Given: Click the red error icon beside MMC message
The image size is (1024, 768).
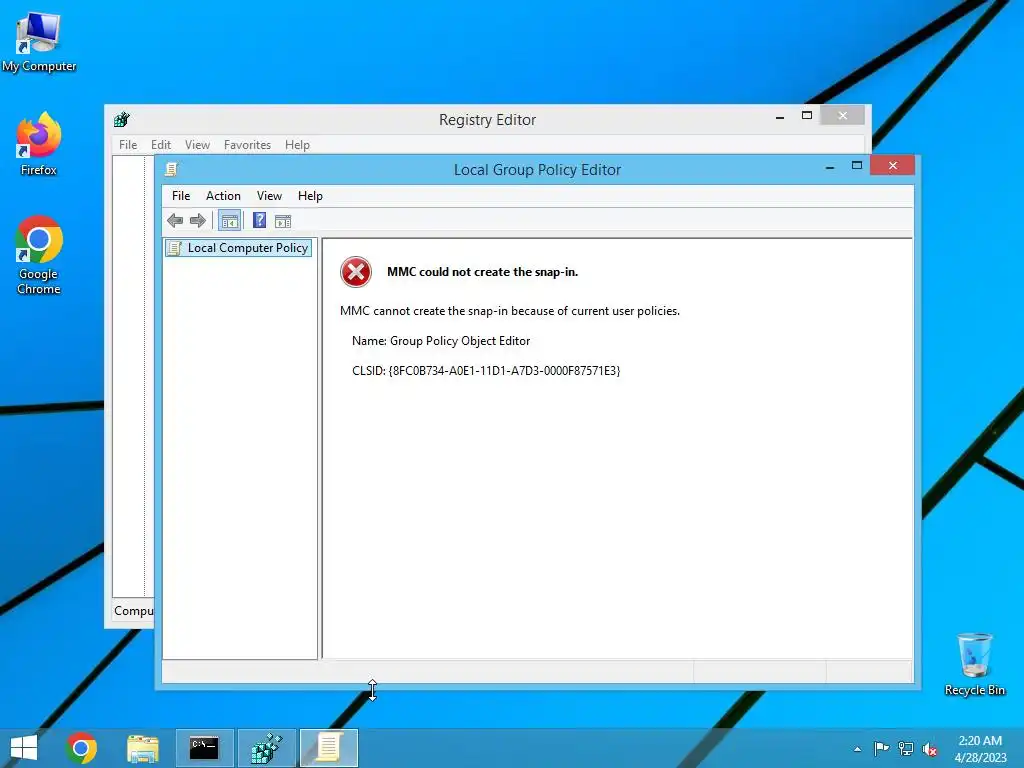Looking at the screenshot, I should point(356,272).
